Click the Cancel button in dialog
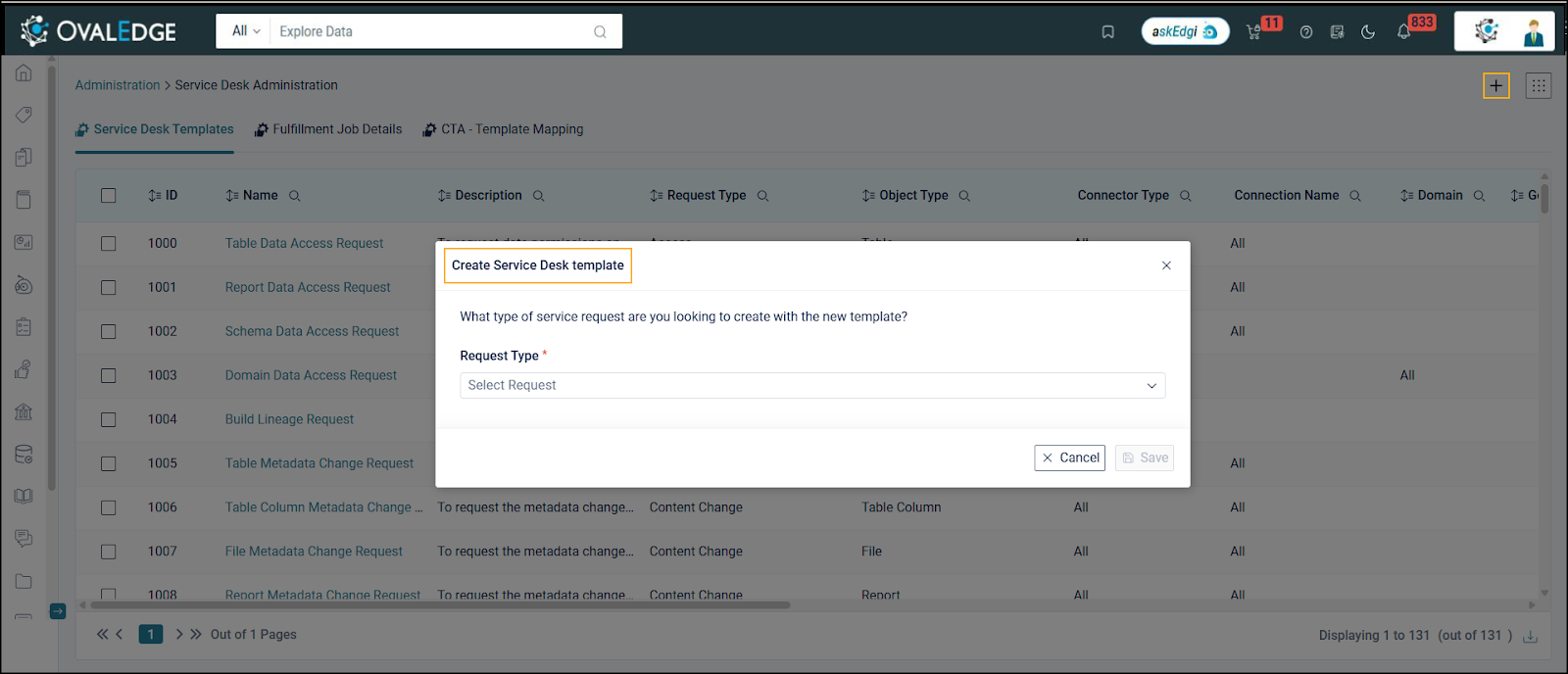This screenshot has height=674, width=1568. click(x=1069, y=457)
